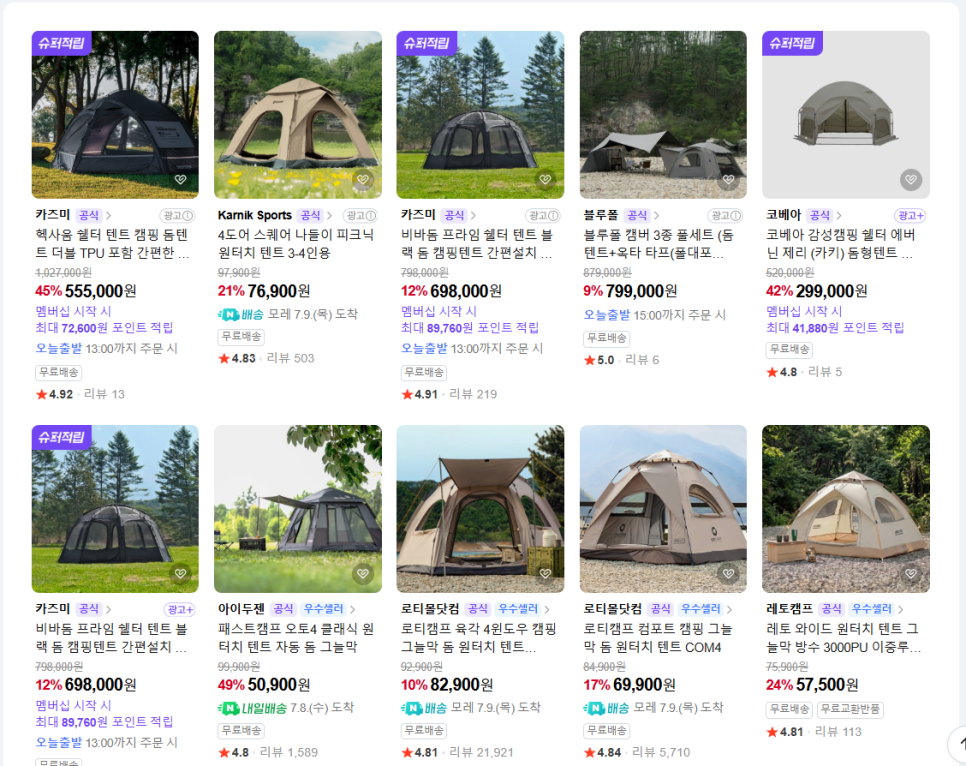Click 우수셀러 badge beside 아이두젠
The height and width of the screenshot is (766, 966).
point(323,609)
